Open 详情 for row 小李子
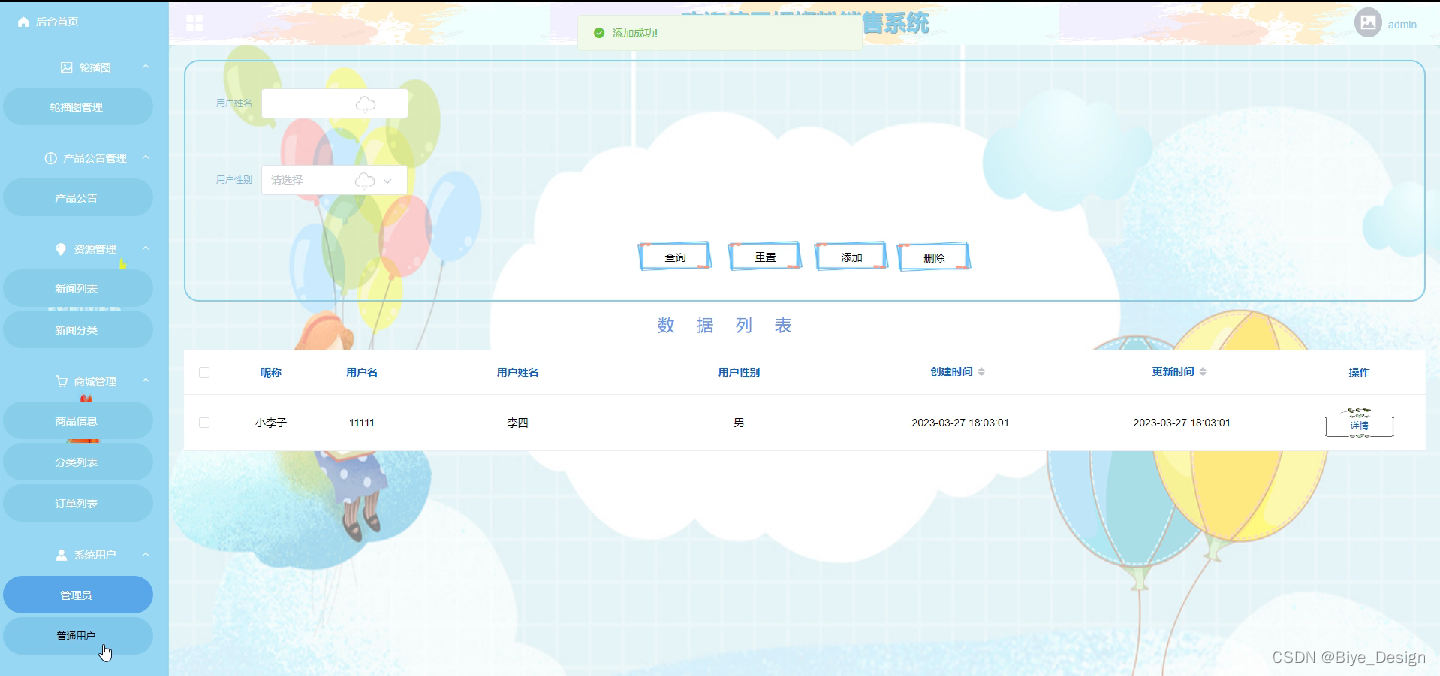 tap(1359, 425)
